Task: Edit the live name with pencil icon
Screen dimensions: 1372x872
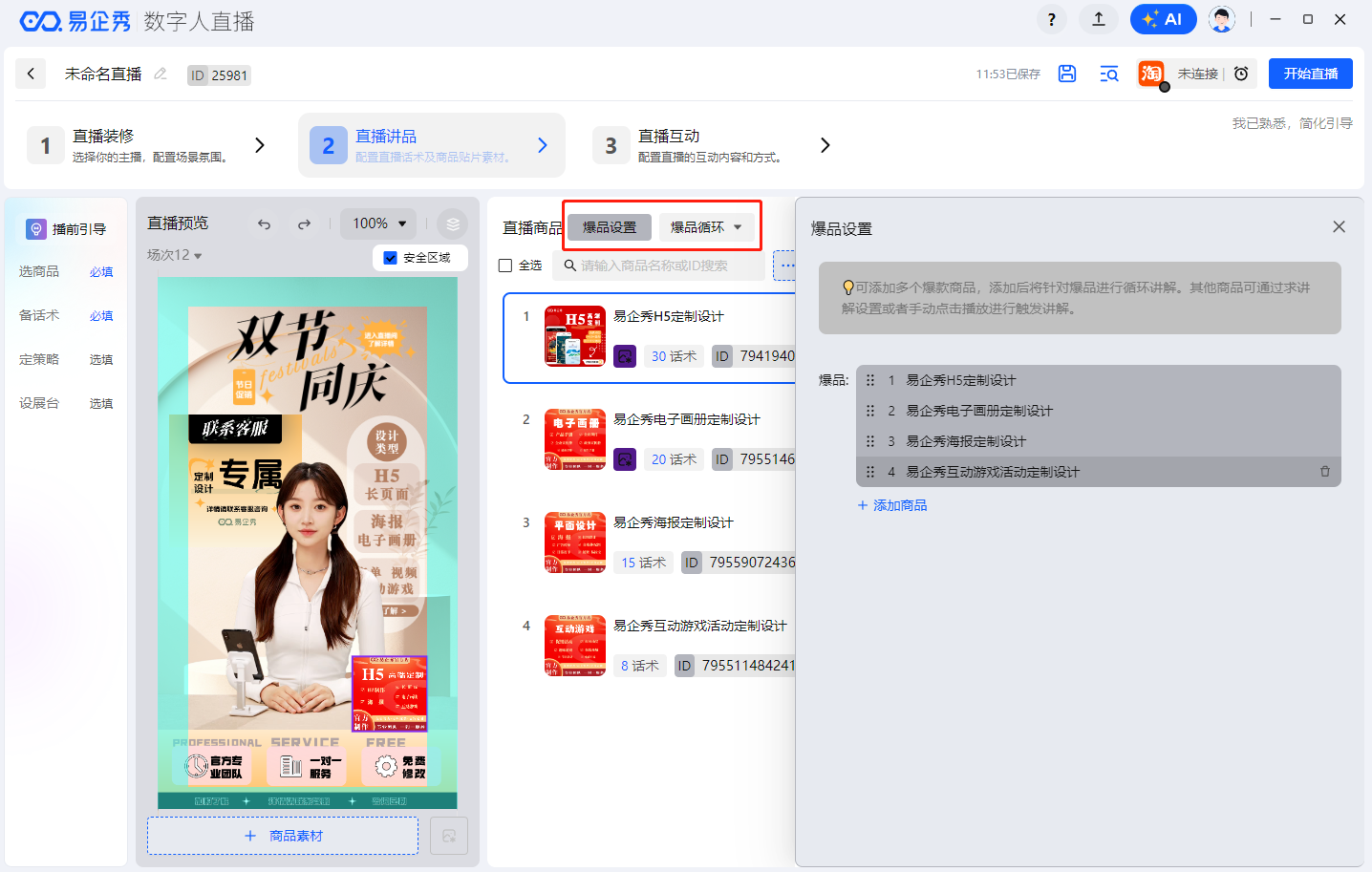Action: pos(161,74)
